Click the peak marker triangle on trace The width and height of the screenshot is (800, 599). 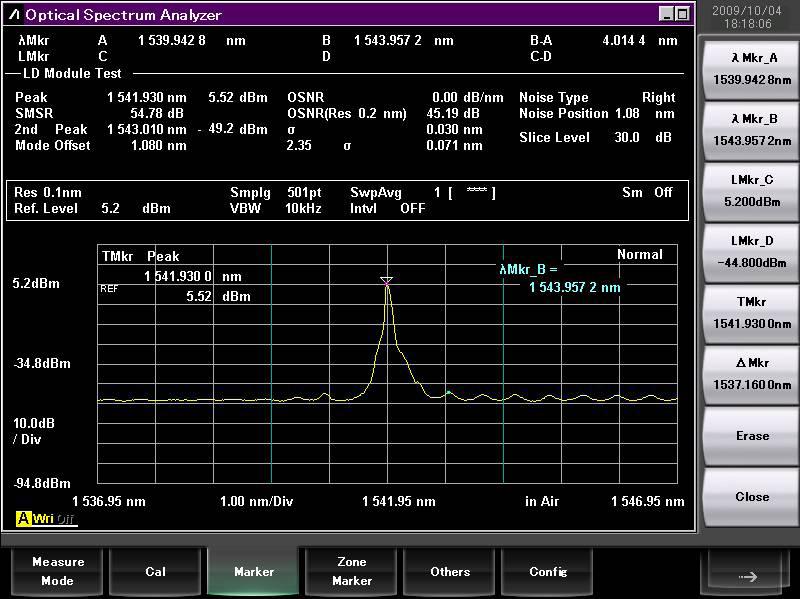click(x=387, y=282)
